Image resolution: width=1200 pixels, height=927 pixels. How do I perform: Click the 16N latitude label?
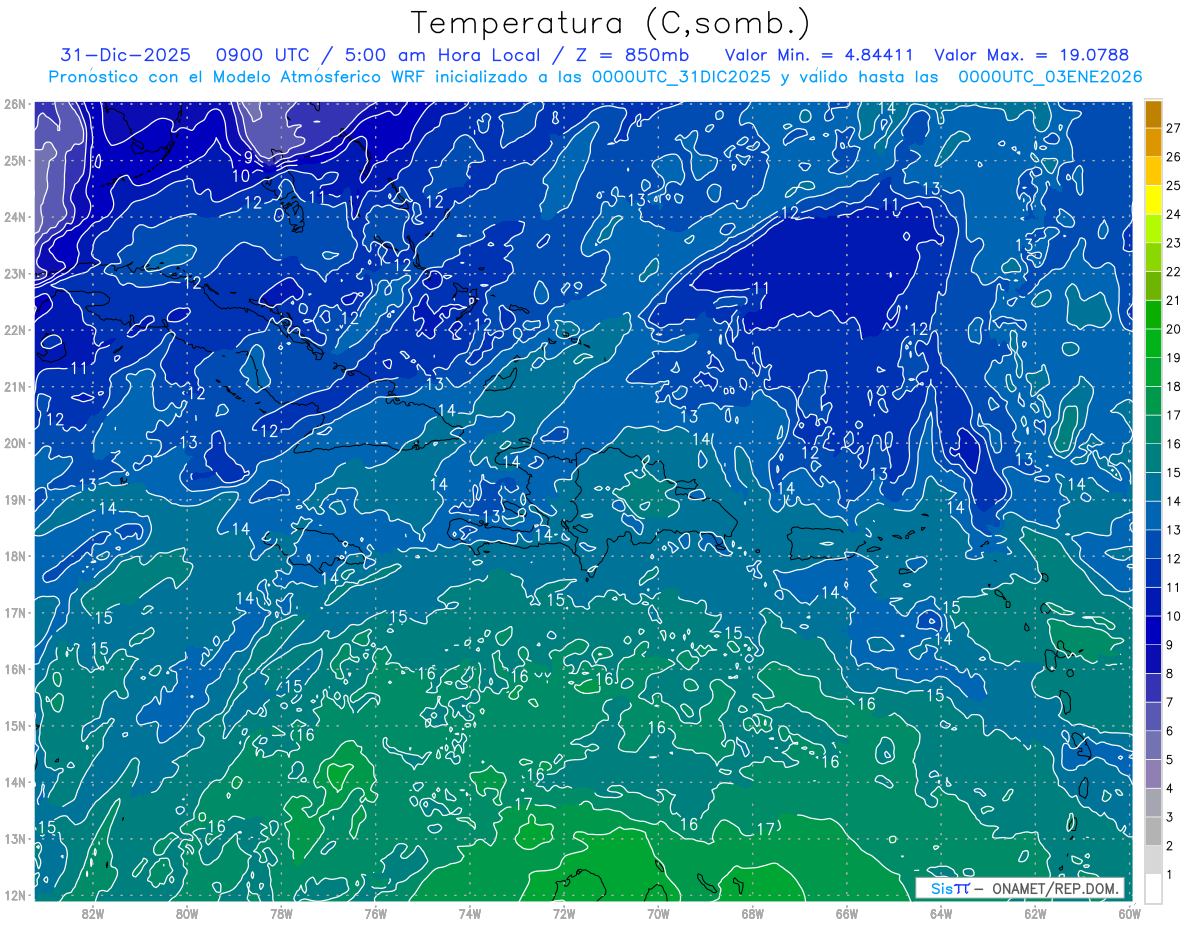pyautogui.click(x=15, y=669)
